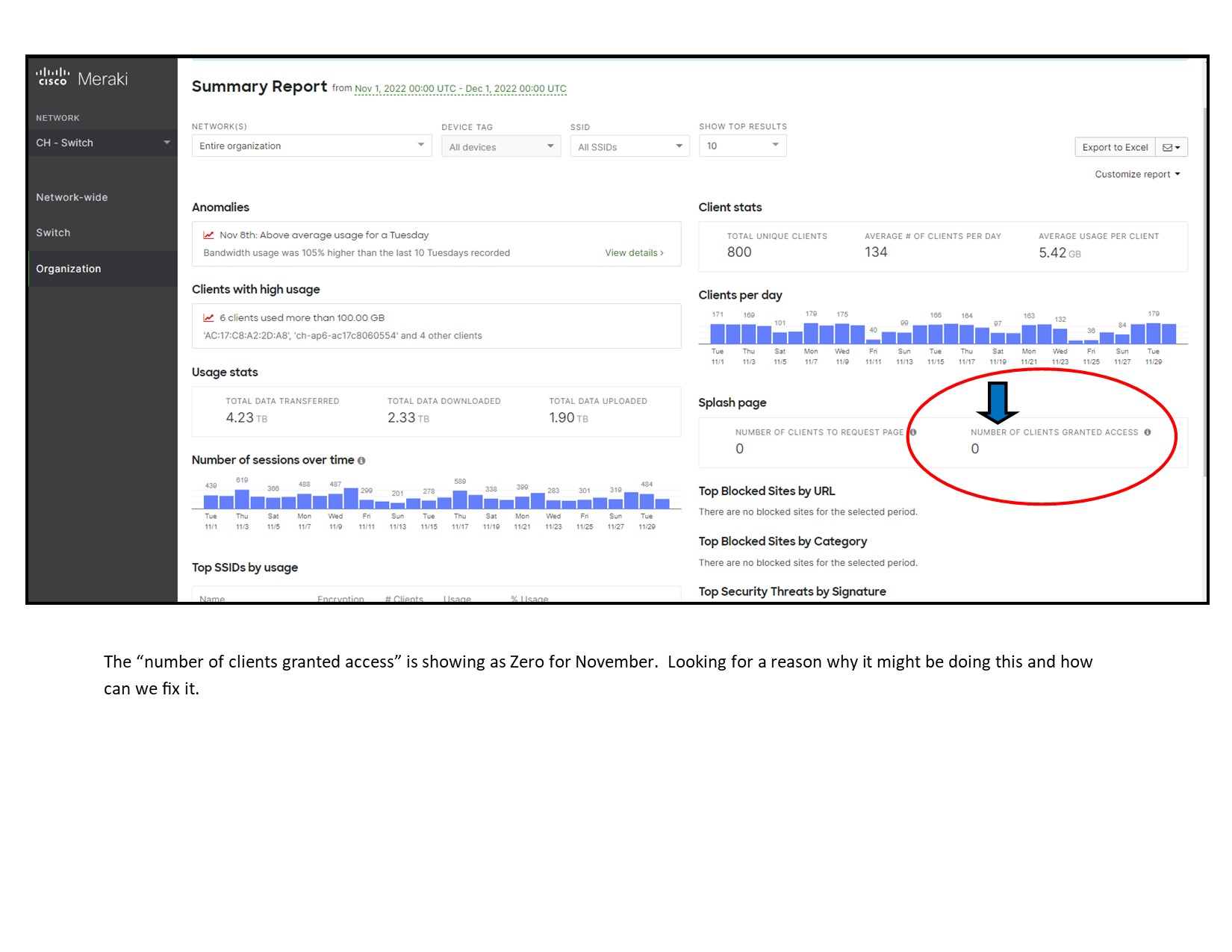Click info icon next to Clients Granted Access
Screen dimensions: 1232x952
click(1147, 432)
